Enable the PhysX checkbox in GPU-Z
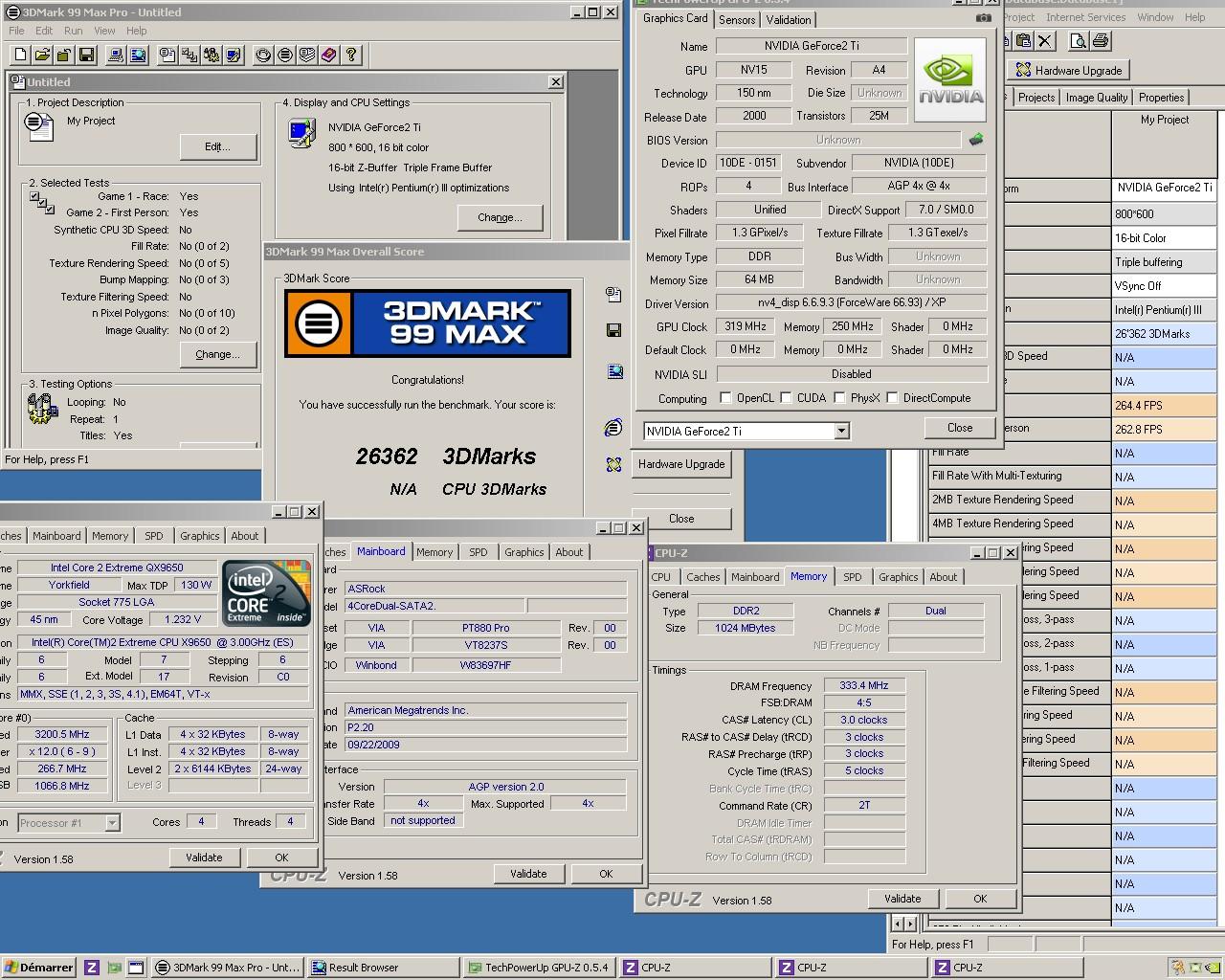Image resolution: width=1225 pixels, height=980 pixels. point(839,398)
